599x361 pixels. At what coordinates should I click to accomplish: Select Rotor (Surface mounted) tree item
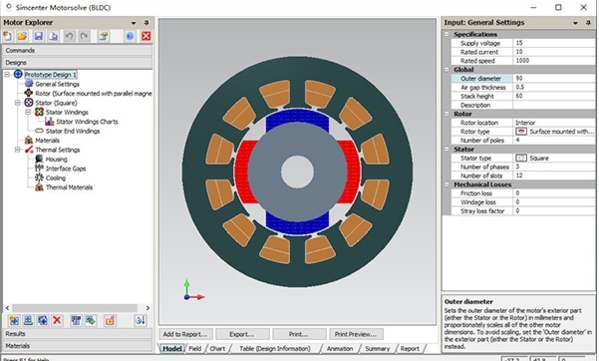click(94, 93)
